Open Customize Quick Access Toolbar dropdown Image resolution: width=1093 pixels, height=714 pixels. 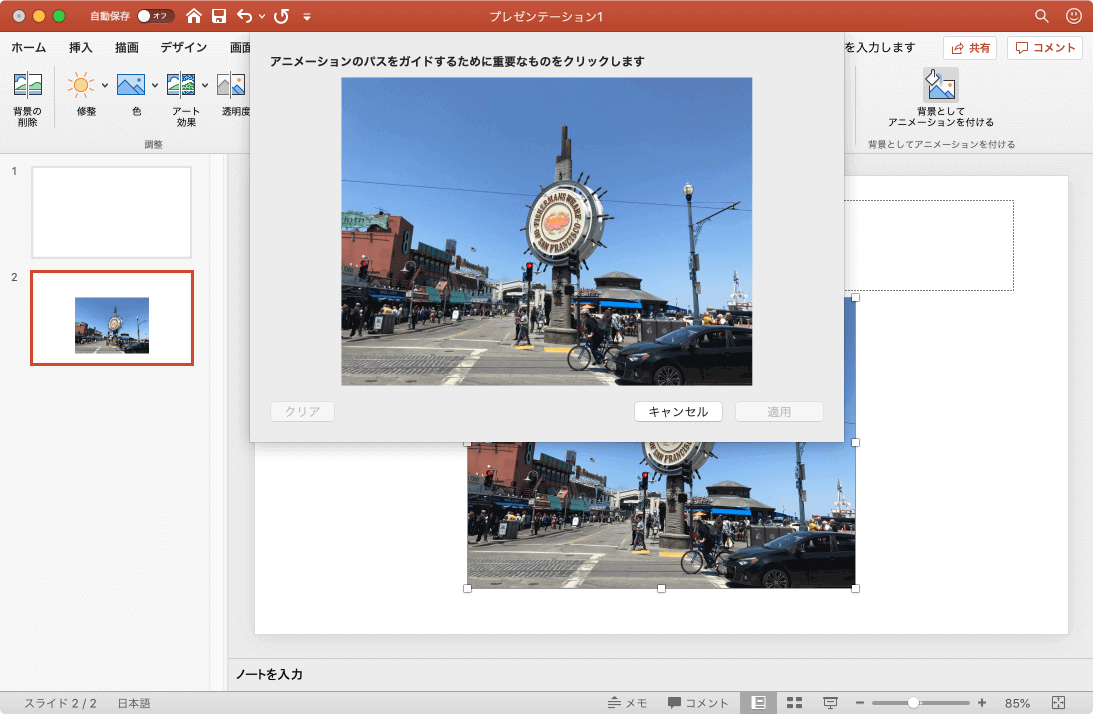[x=307, y=17]
